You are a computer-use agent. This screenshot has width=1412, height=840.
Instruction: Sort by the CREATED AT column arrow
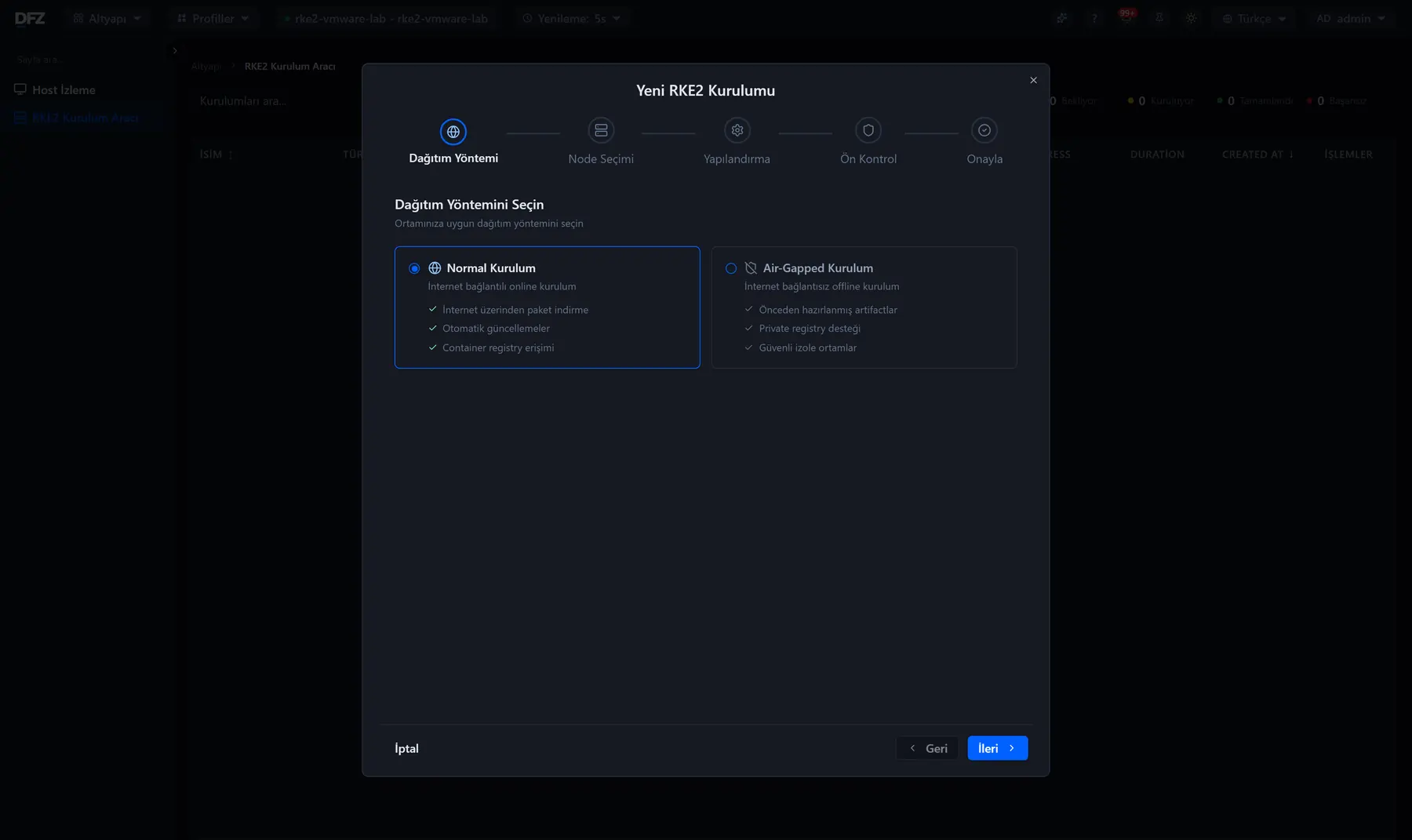point(1291,155)
